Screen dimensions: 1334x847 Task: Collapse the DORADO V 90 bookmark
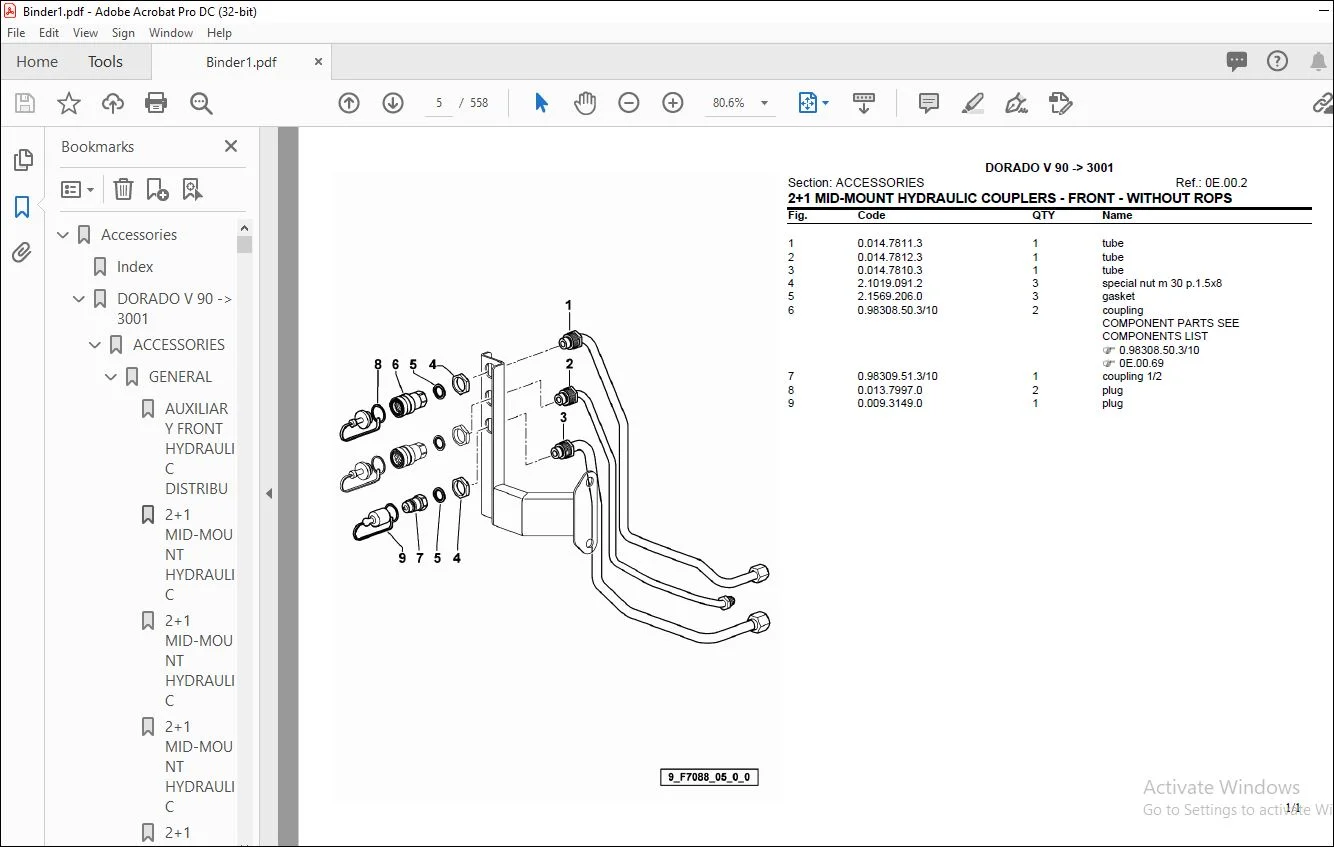click(80, 299)
